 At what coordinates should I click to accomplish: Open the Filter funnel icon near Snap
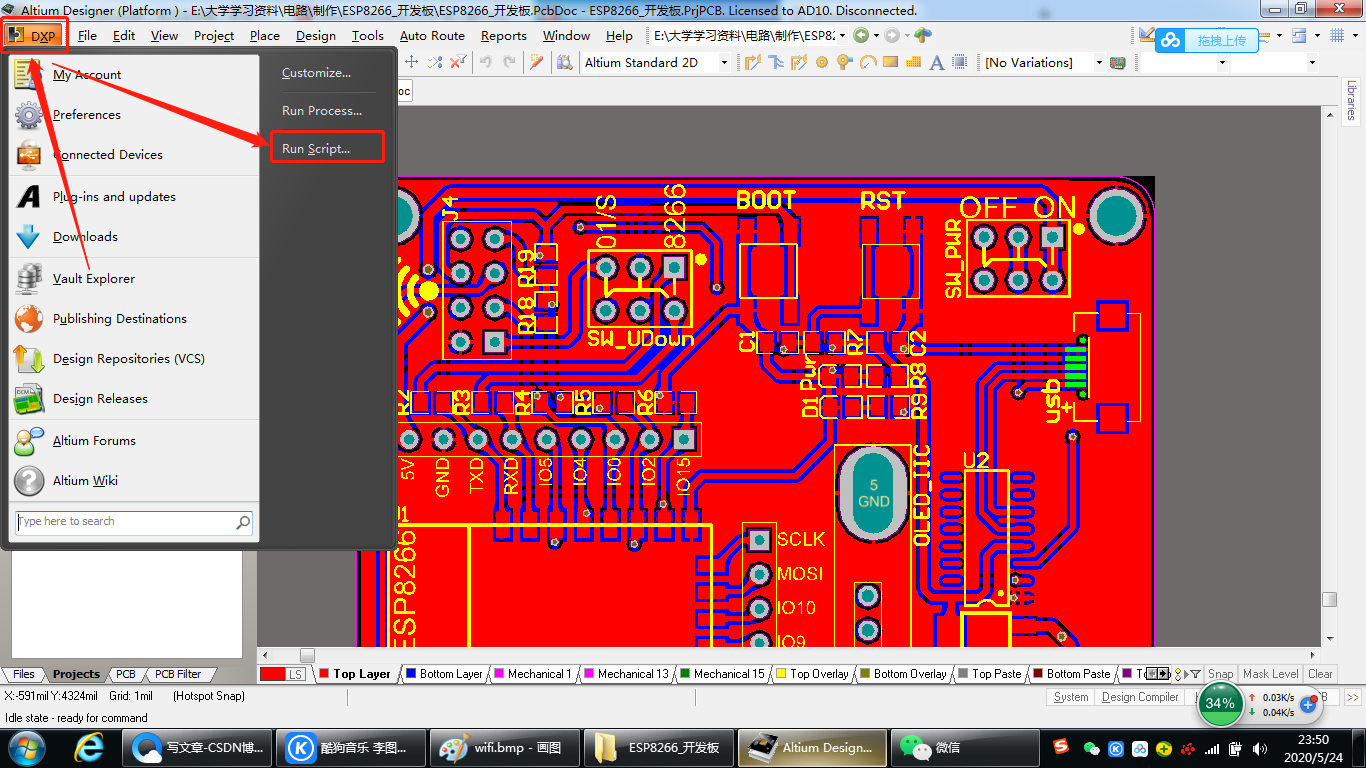[x=1196, y=674]
